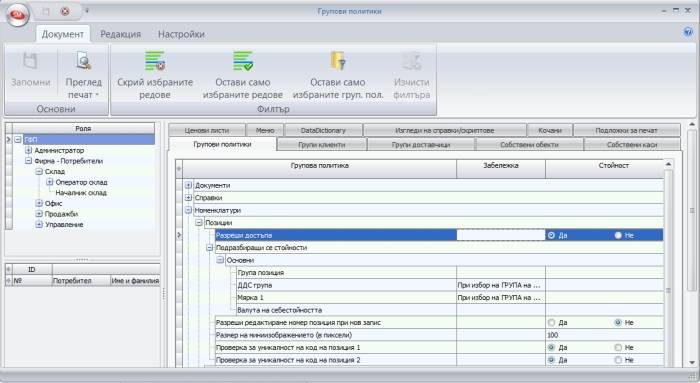Collapse the Склад role node
The image size is (700, 383).
pos(39,171)
